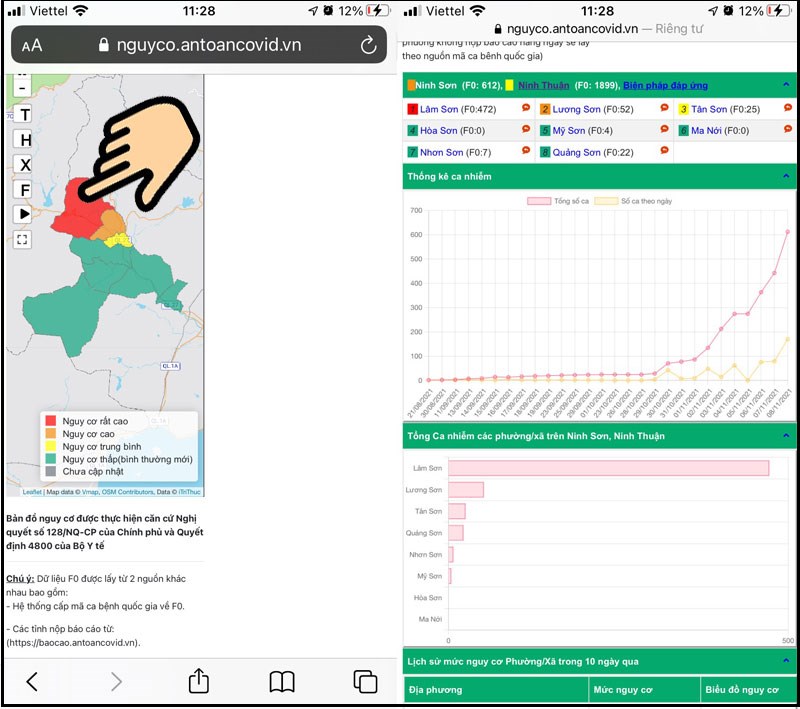Click the Lâm Sơn bar in chart
Image resolution: width=800 pixels, height=709 pixels.
coord(609,468)
